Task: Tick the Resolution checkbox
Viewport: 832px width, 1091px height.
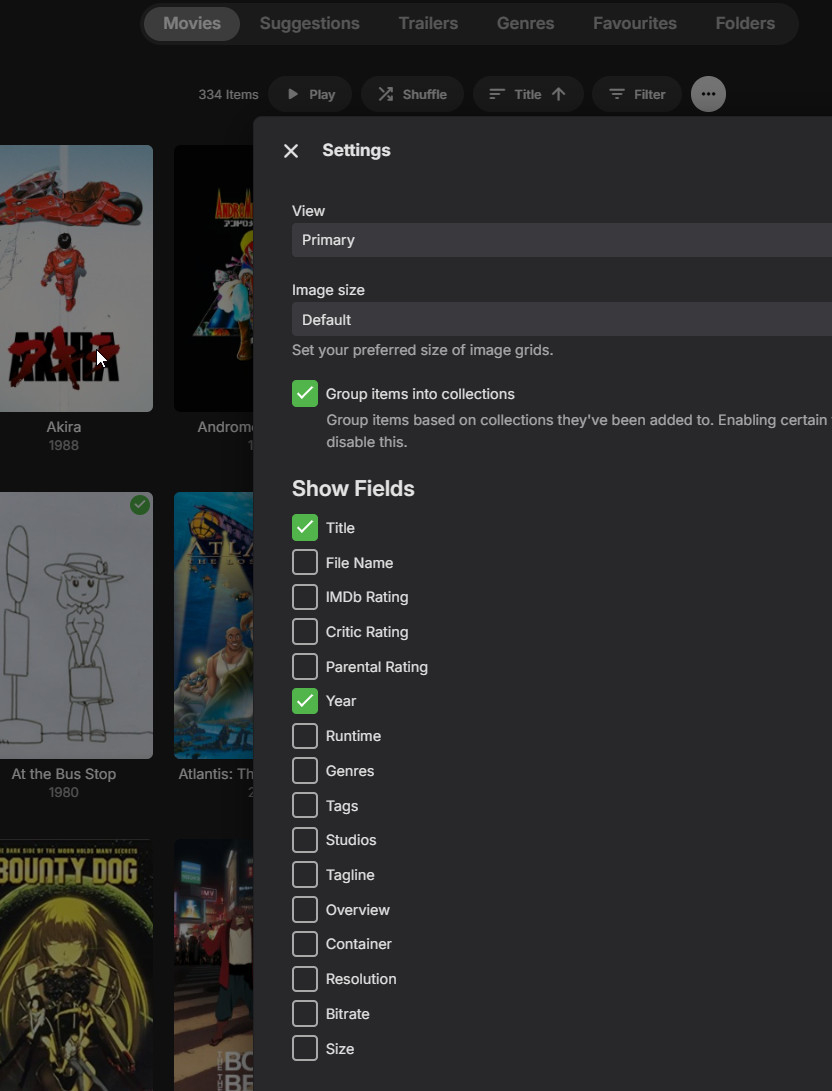Action: click(x=305, y=979)
